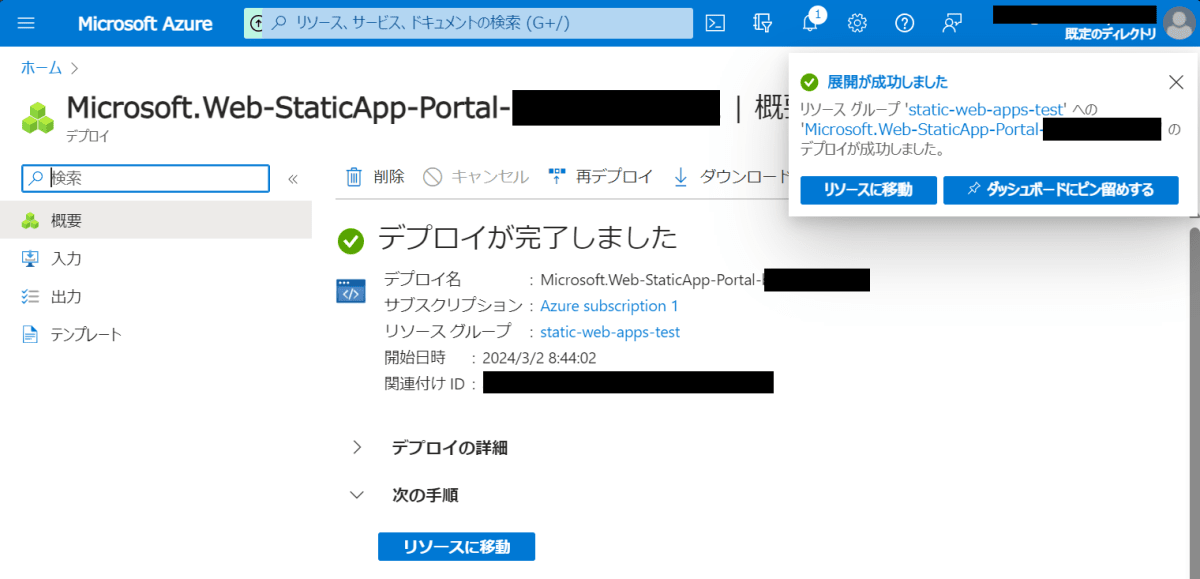Open the hamburger portal menu

click(27, 23)
